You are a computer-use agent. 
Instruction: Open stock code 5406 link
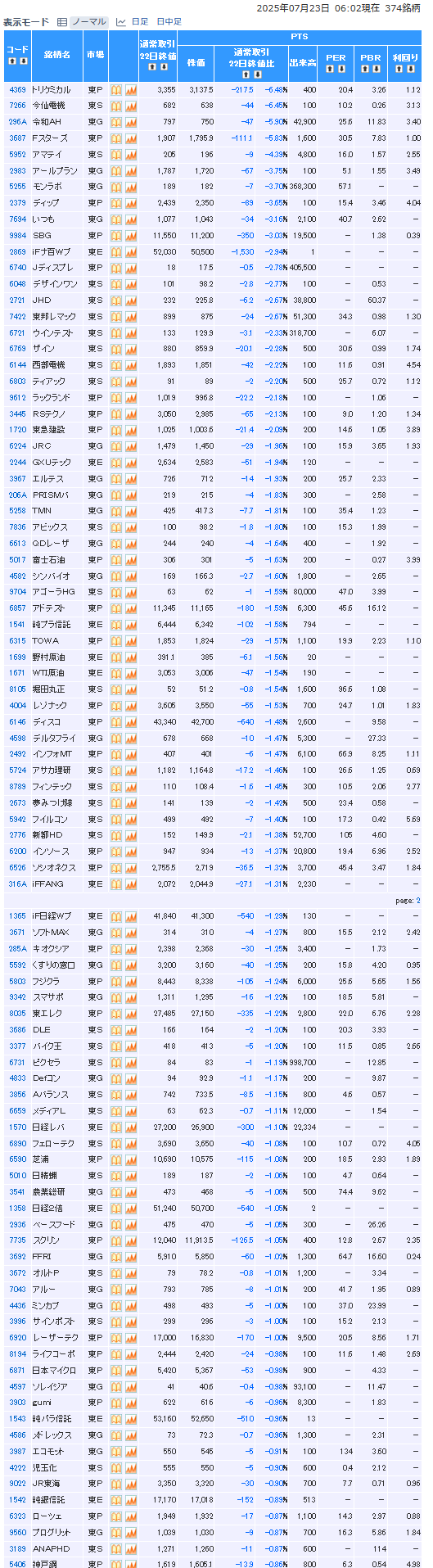pyautogui.click(x=17, y=1563)
